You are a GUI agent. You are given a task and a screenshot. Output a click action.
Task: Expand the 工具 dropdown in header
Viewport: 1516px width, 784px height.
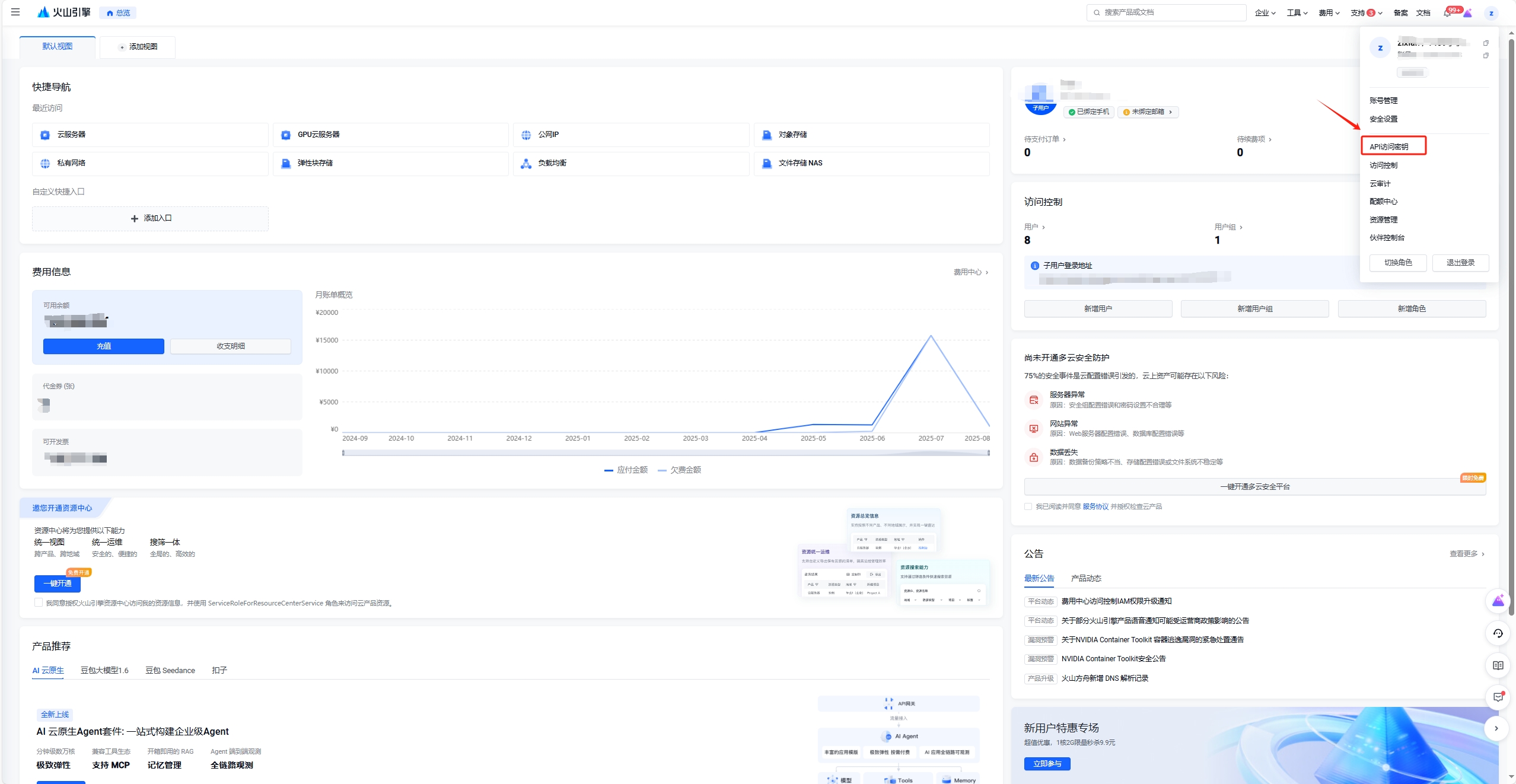(1297, 13)
